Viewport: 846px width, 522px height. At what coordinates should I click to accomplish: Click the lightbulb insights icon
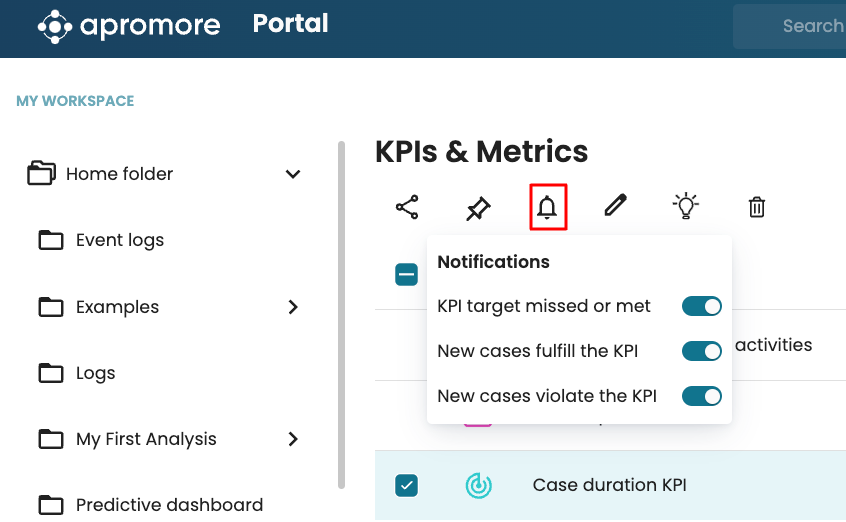coord(685,206)
